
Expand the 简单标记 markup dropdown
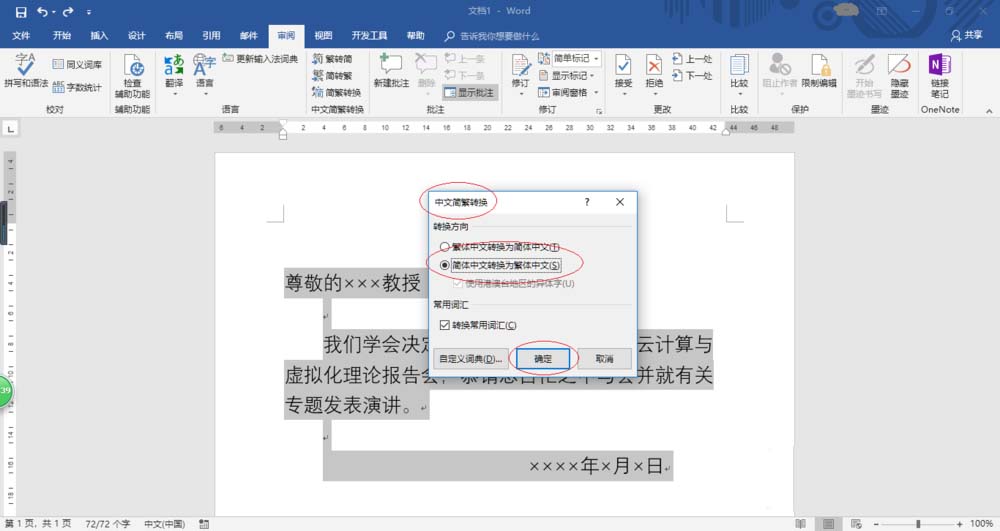coord(596,59)
